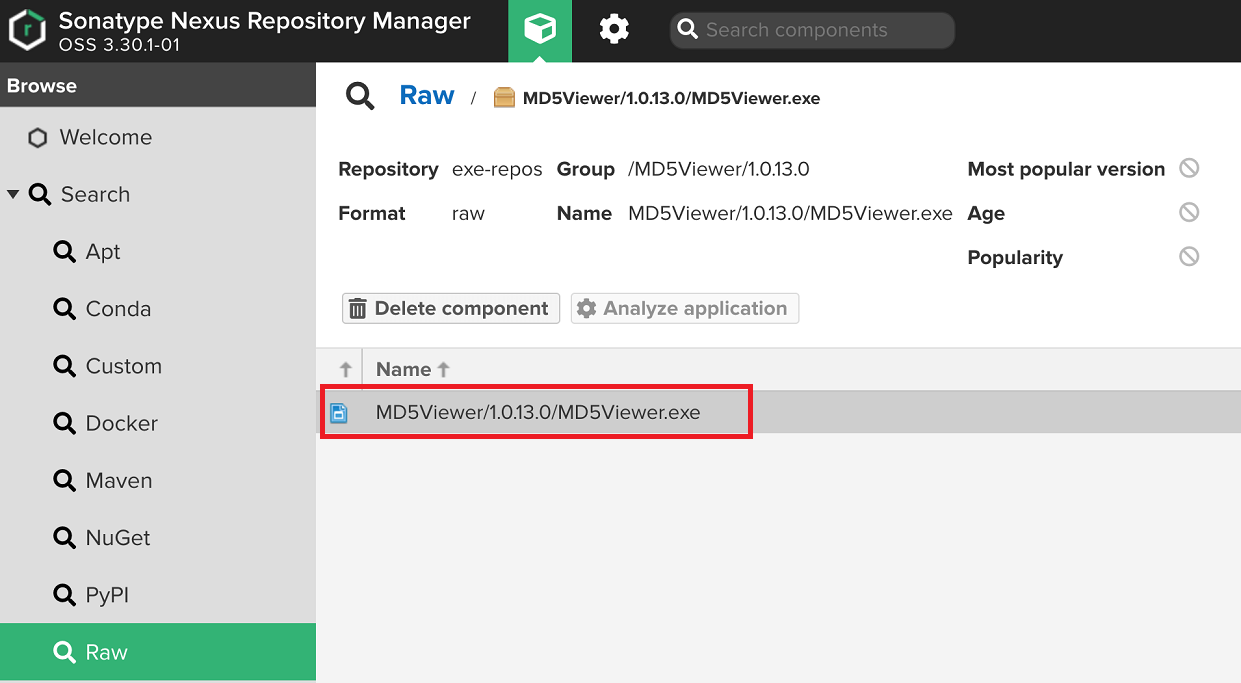Click the Most popular version unavailable icon
1241x683 pixels.
(x=1189, y=168)
